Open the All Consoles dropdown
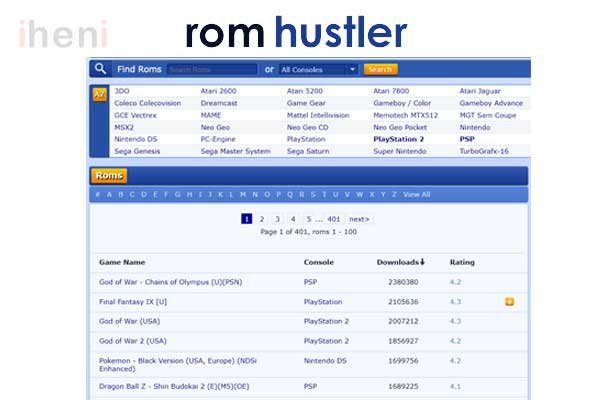This screenshot has height=400, width=600. point(318,70)
